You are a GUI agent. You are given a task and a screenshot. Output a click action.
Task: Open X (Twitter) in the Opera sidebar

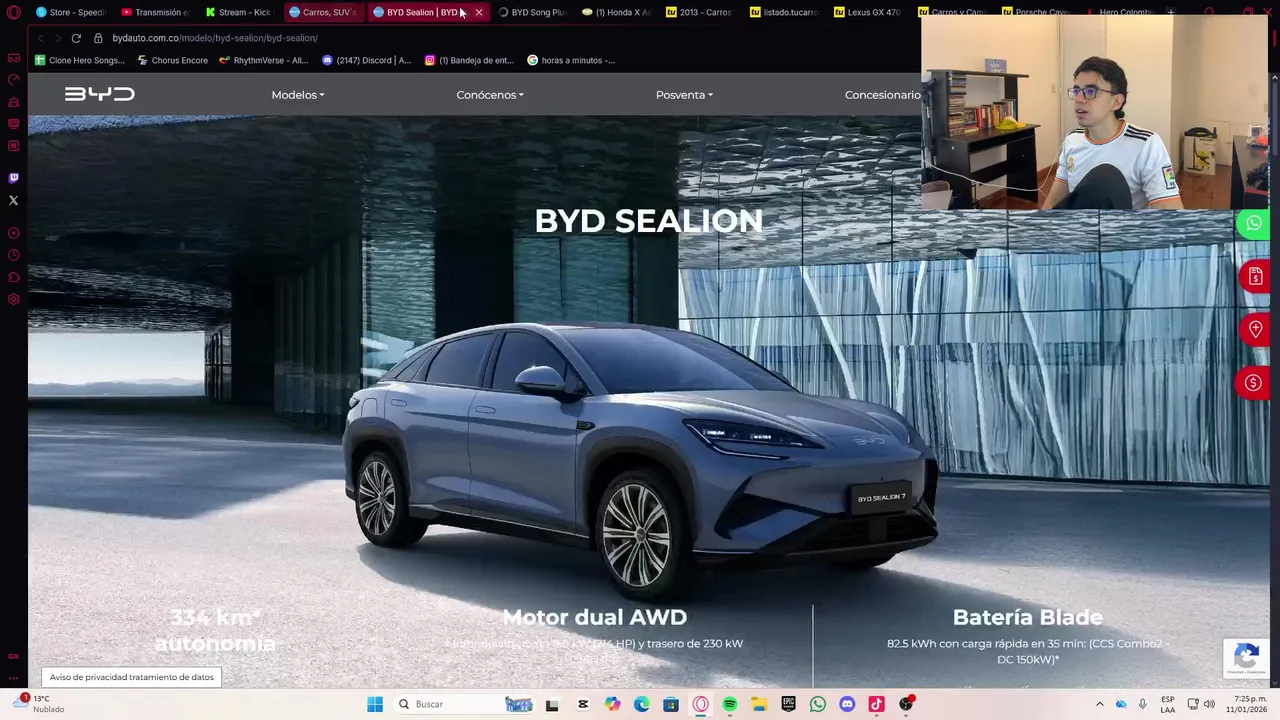click(x=13, y=200)
